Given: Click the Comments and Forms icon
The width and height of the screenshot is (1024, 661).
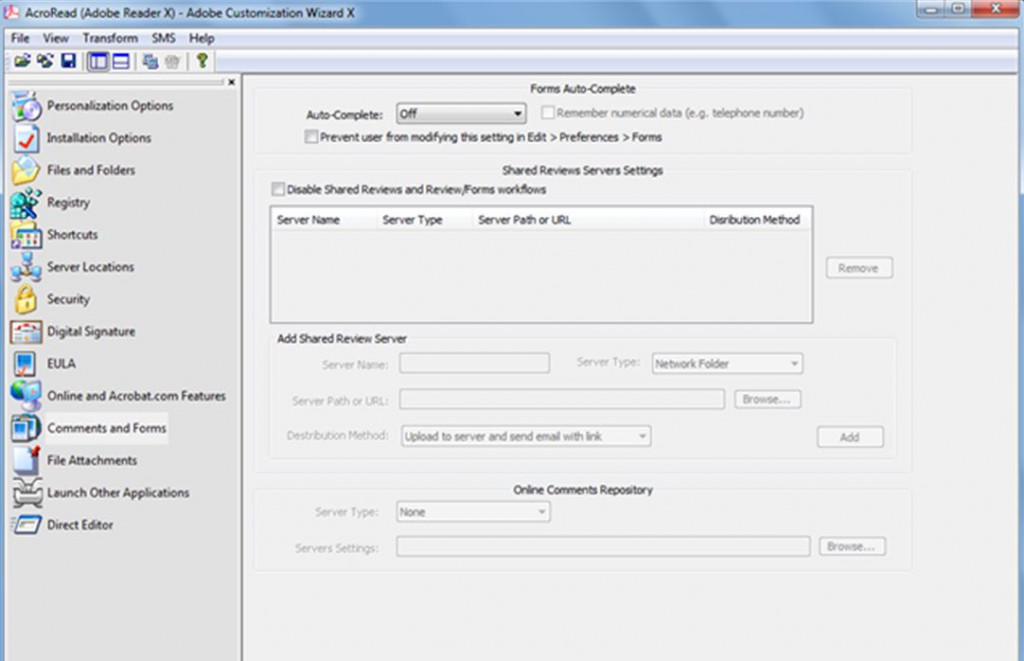Looking at the screenshot, I should [26, 428].
